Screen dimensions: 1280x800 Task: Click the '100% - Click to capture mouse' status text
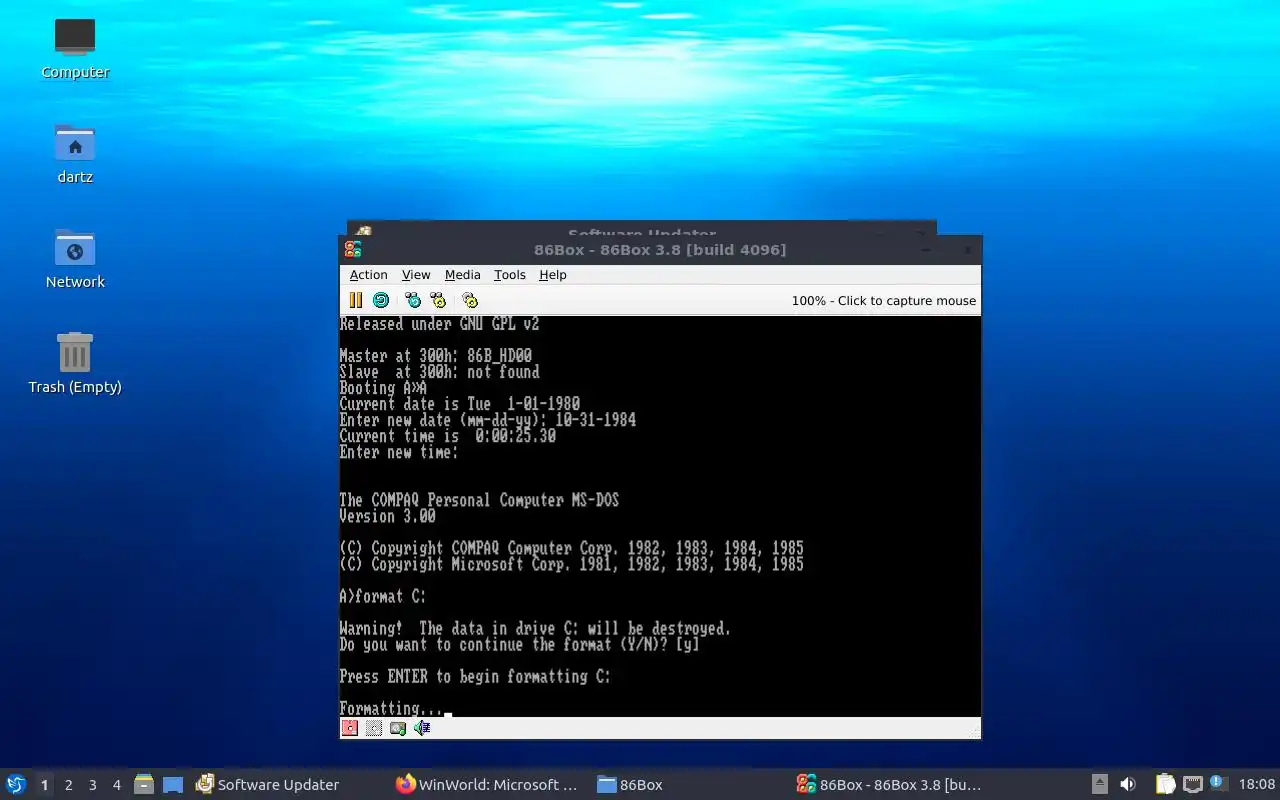pos(884,301)
